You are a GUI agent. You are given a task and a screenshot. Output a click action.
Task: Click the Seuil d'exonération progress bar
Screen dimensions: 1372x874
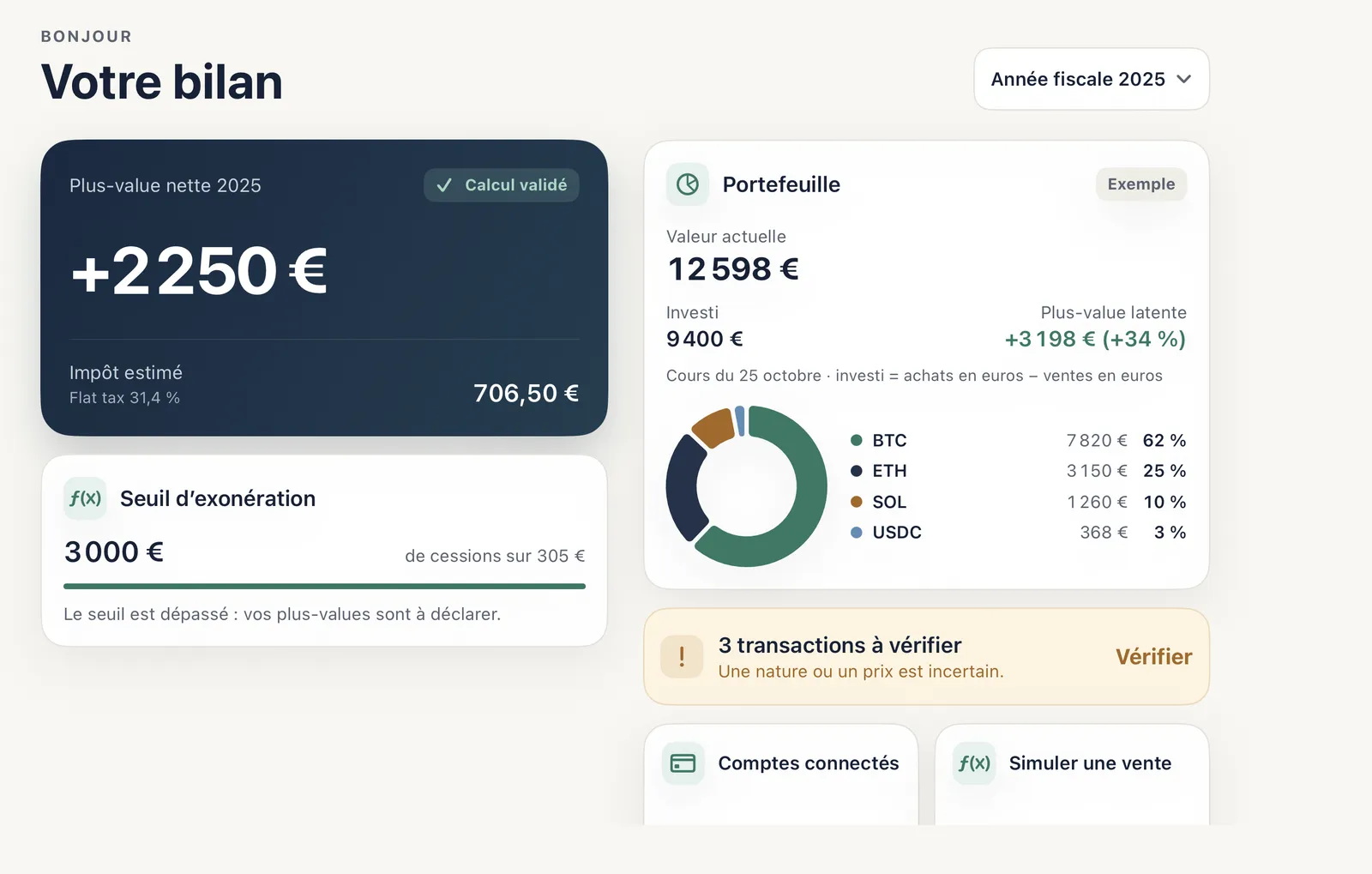point(324,587)
